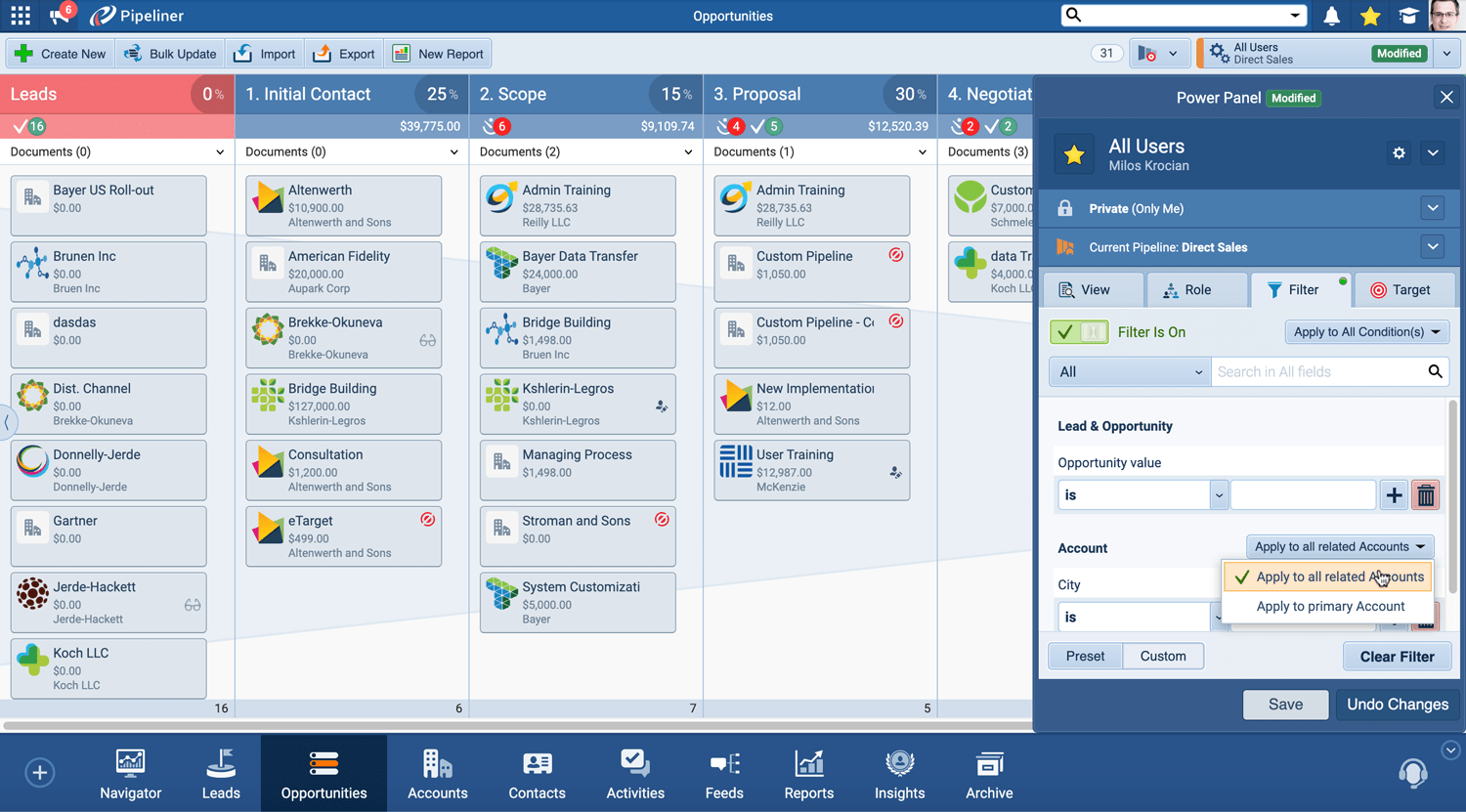Expand Apply to All Condition(s) dropdown

[x=1366, y=332]
